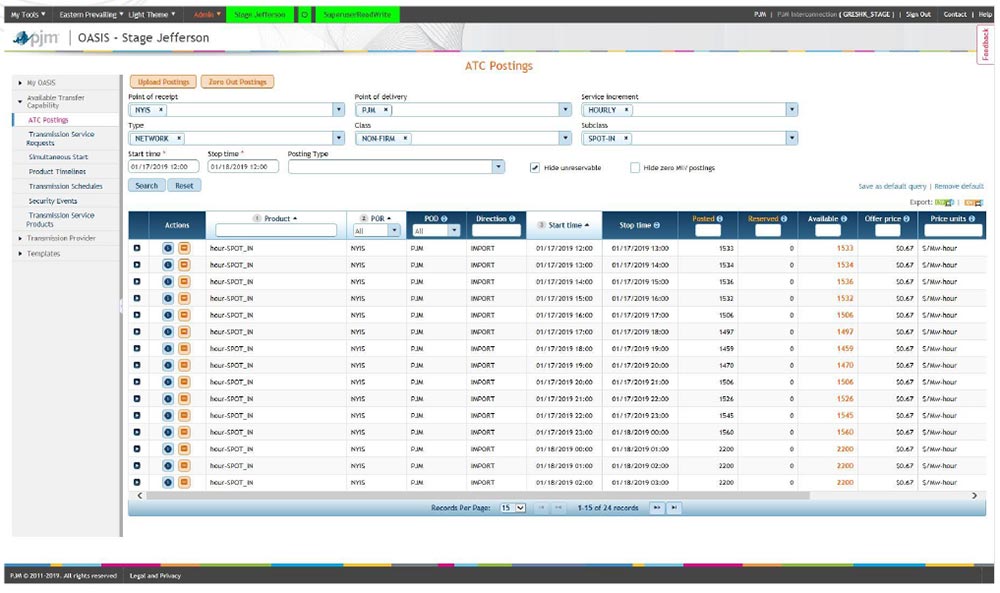This screenshot has width=1000, height=593.
Task: Click the orange action icon in first row
Action: point(184,248)
